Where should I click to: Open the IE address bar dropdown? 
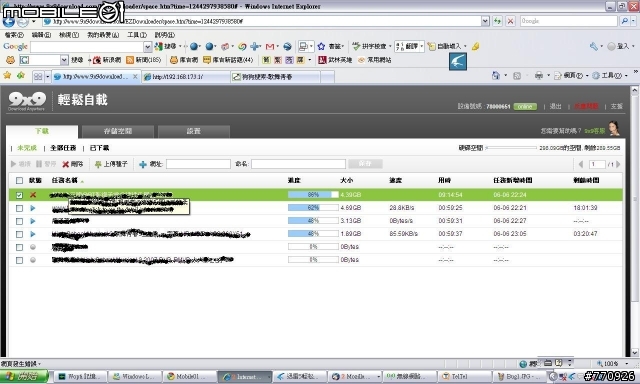[485, 21]
